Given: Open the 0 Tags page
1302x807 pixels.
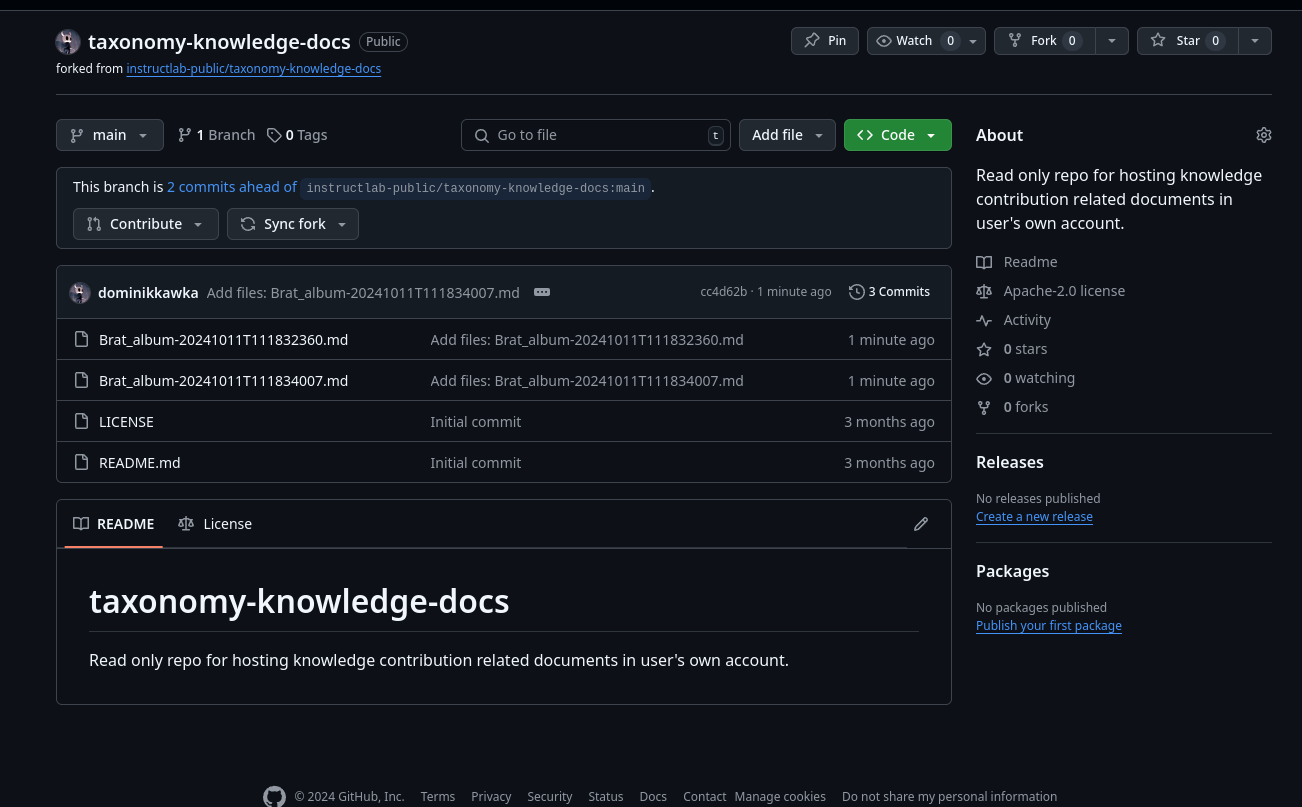Looking at the screenshot, I should pos(297,135).
